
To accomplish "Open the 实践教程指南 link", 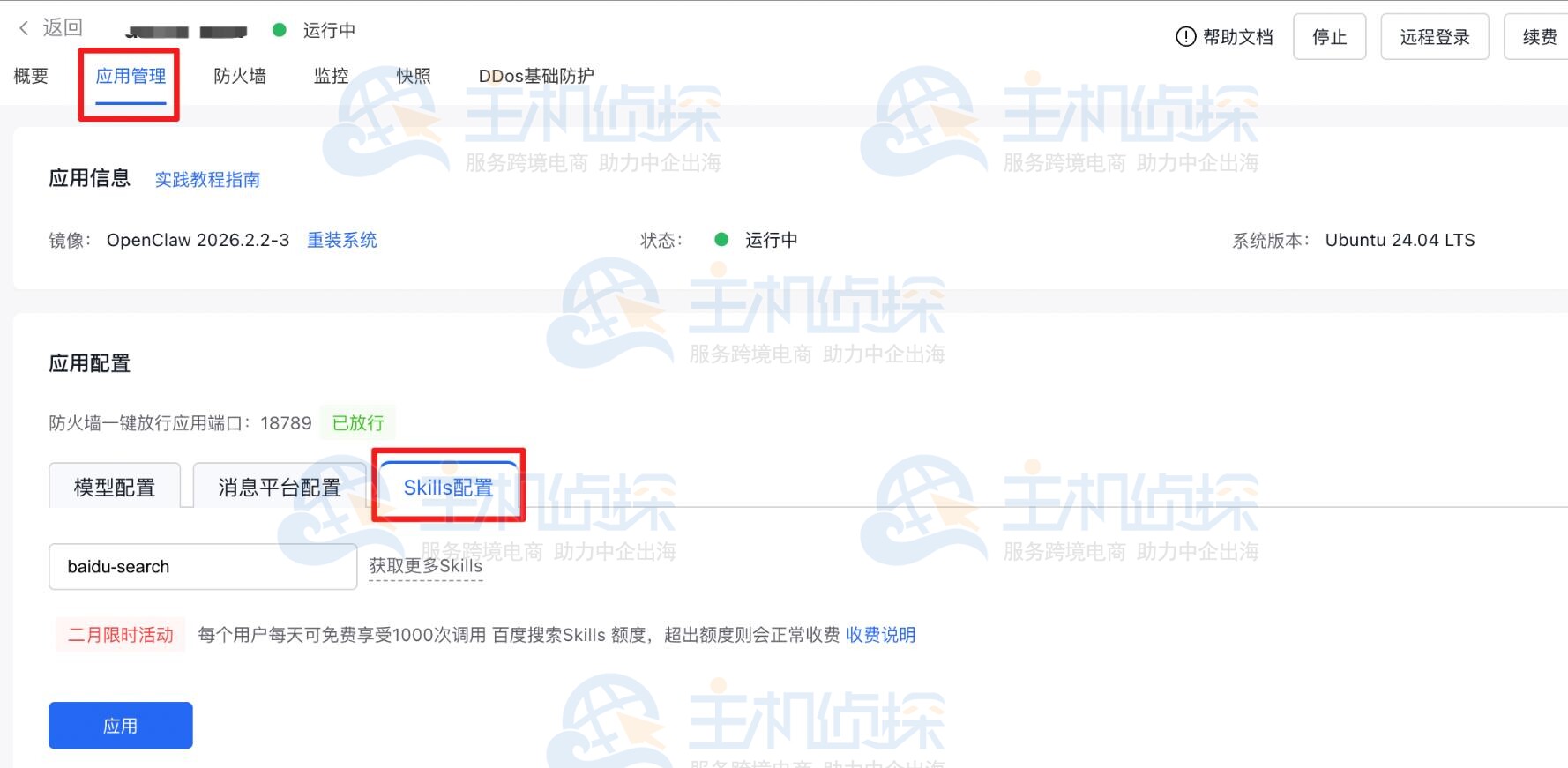I will pos(207,180).
